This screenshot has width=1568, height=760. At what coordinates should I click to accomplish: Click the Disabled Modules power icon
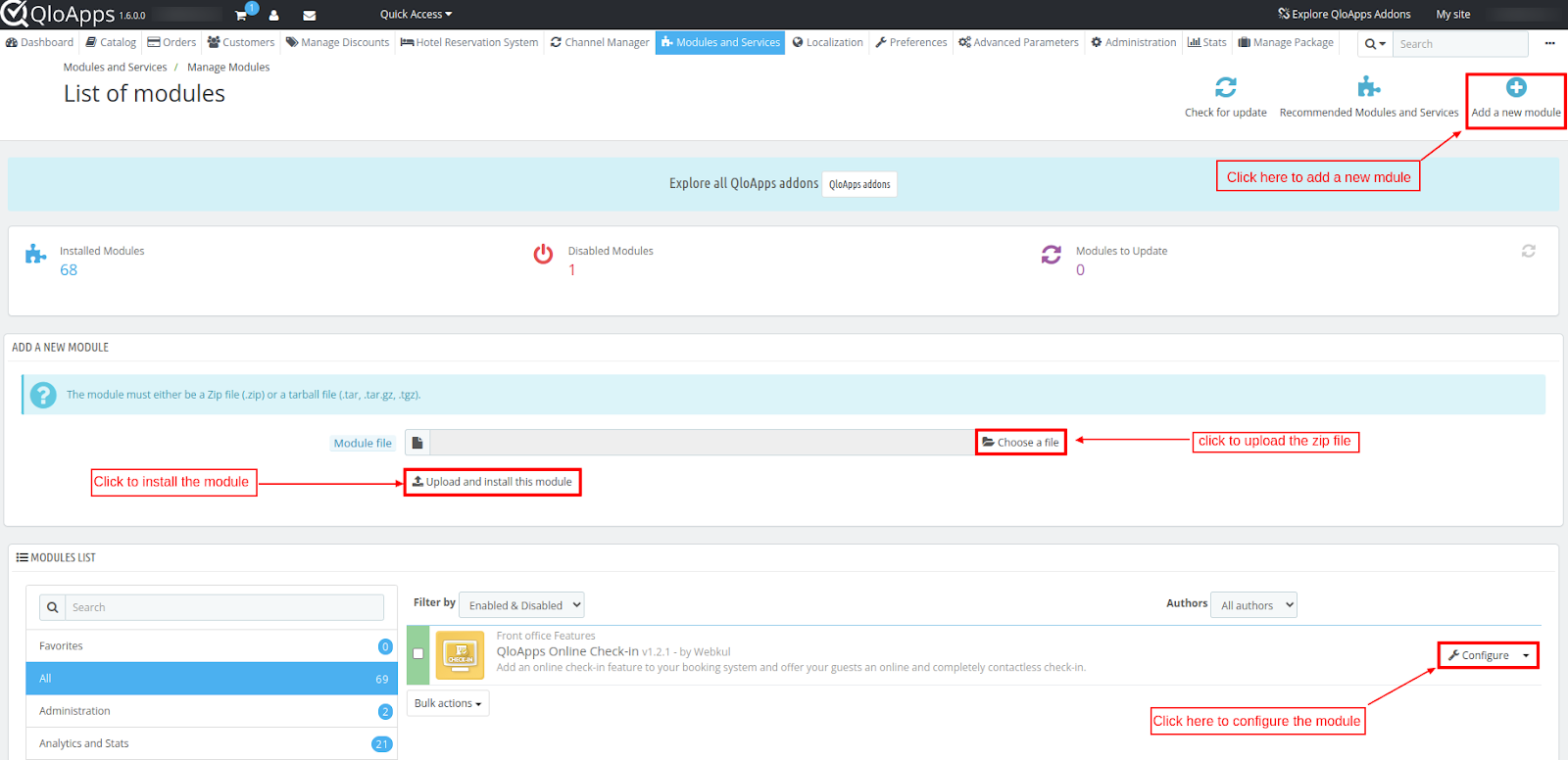click(543, 255)
